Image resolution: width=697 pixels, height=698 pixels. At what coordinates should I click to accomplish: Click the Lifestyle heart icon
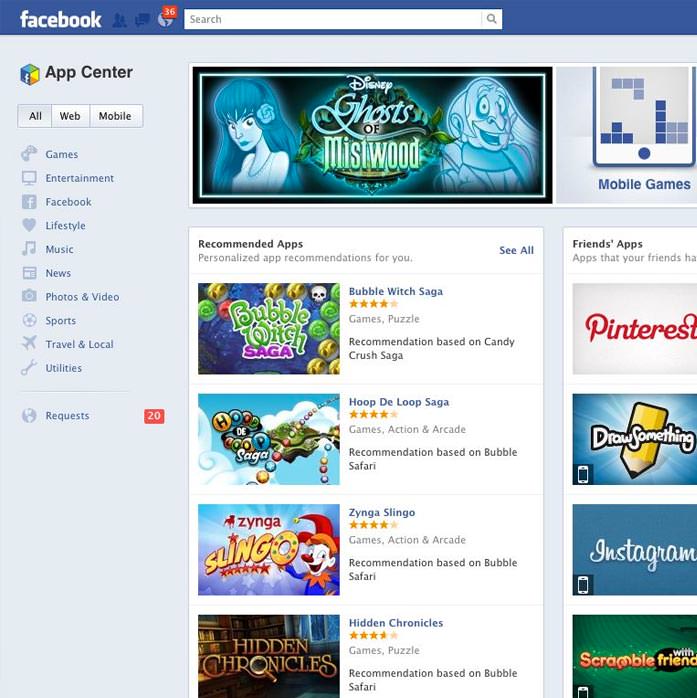29,225
